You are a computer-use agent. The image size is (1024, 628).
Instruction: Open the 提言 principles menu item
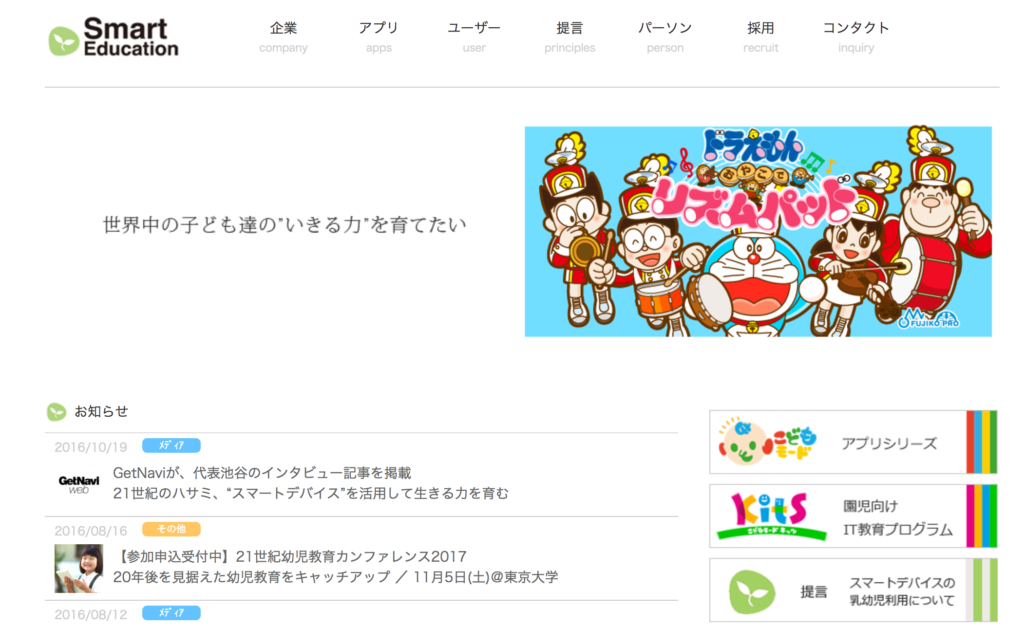coord(569,37)
